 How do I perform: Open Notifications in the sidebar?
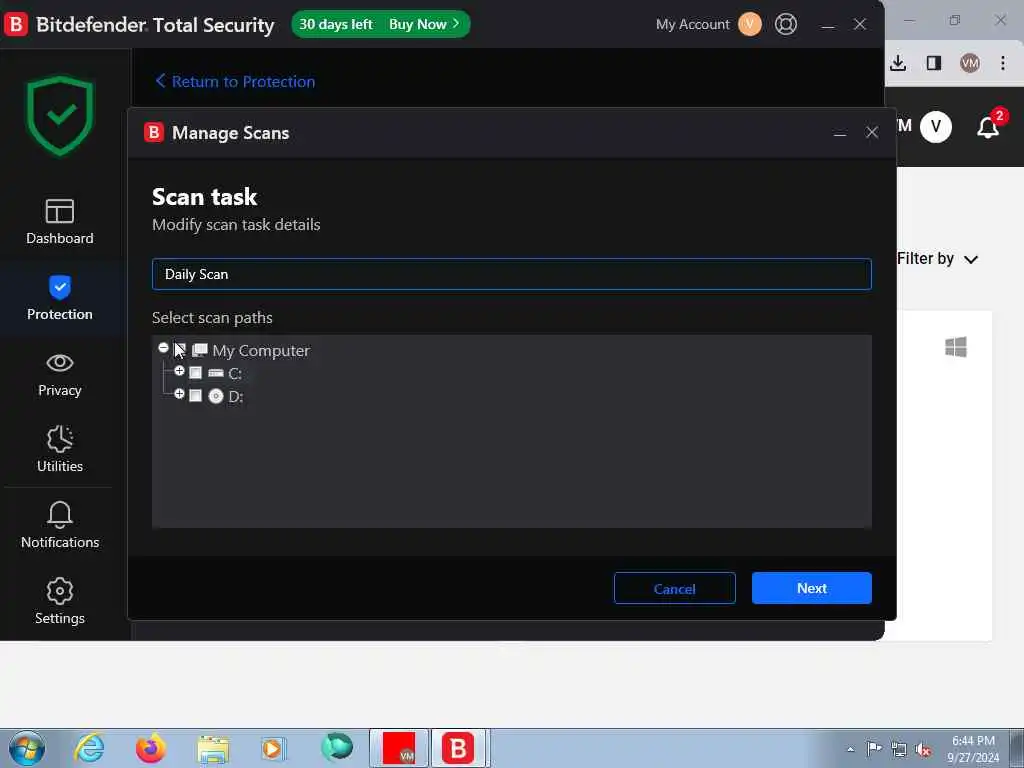pyautogui.click(x=59, y=526)
